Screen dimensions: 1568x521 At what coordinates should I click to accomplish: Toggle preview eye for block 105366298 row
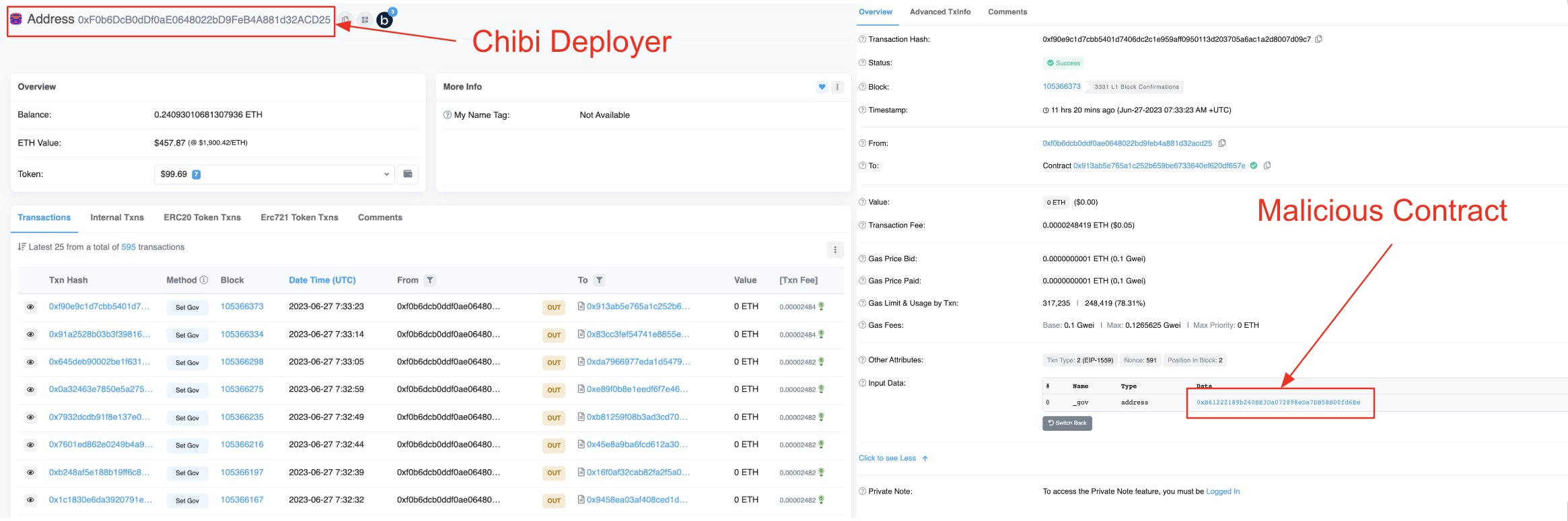[x=30, y=362]
